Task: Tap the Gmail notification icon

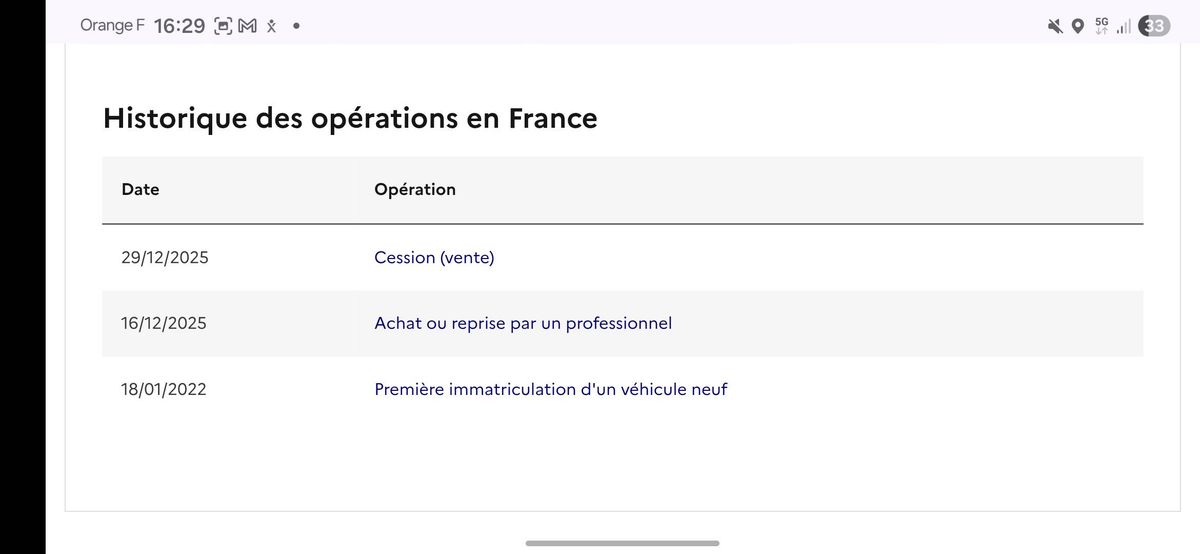Action: click(x=246, y=26)
